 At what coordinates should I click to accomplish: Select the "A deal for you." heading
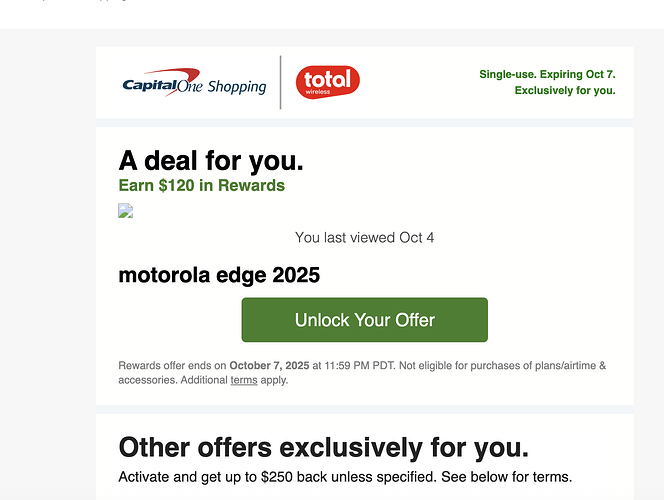coord(211,160)
